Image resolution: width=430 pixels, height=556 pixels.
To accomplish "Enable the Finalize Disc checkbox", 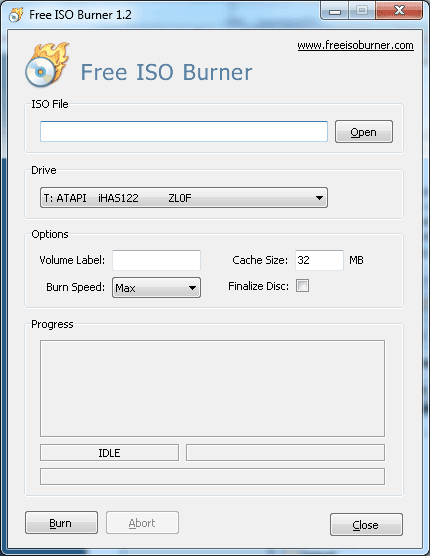I will coord(302,286).
